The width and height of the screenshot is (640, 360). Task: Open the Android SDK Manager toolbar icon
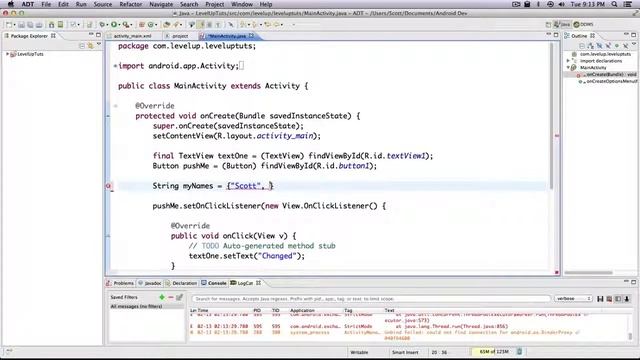[x=51, y=25]
